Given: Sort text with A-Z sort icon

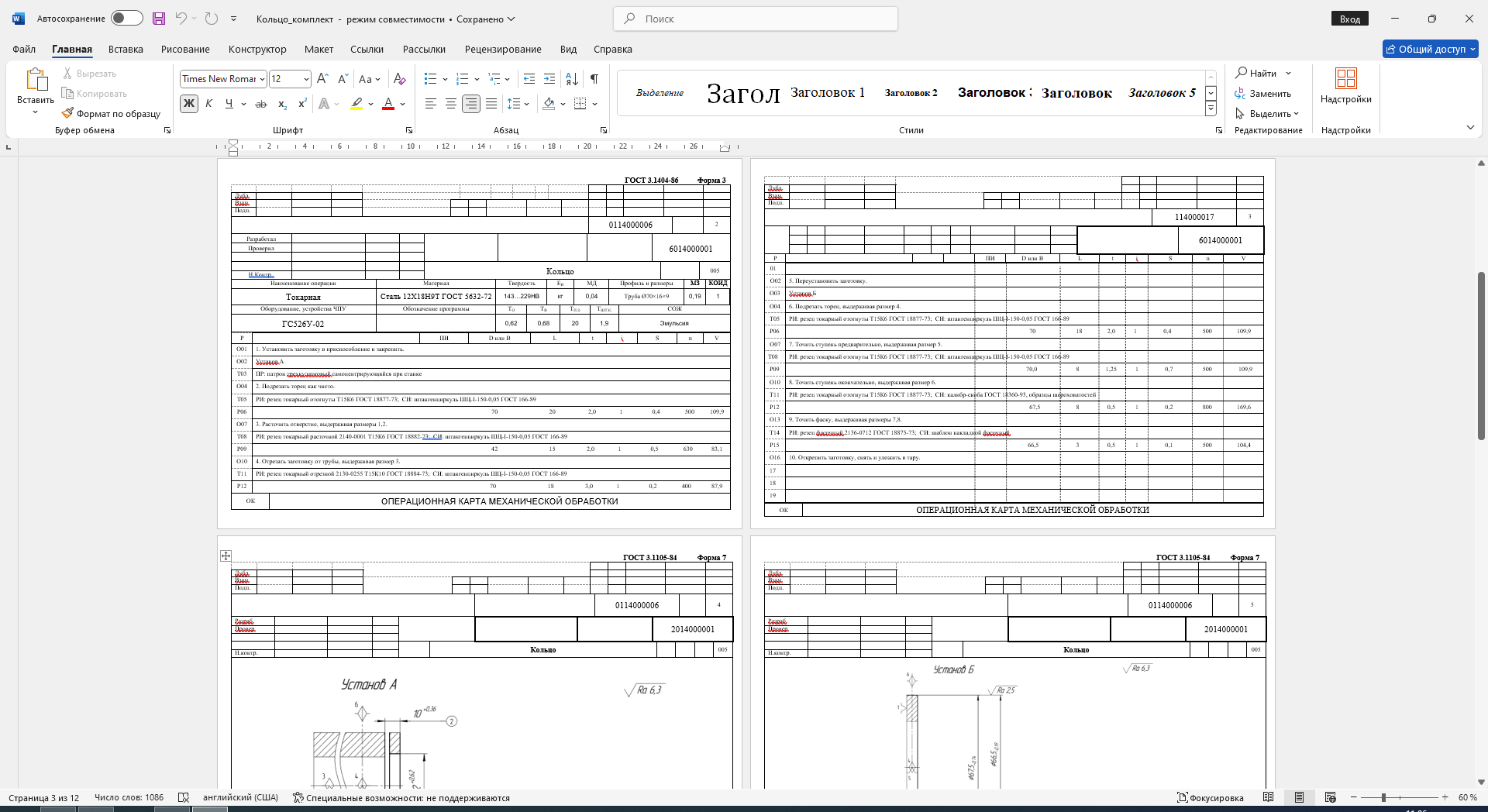Looking at the screenshot, I should (x=572, y=79).
